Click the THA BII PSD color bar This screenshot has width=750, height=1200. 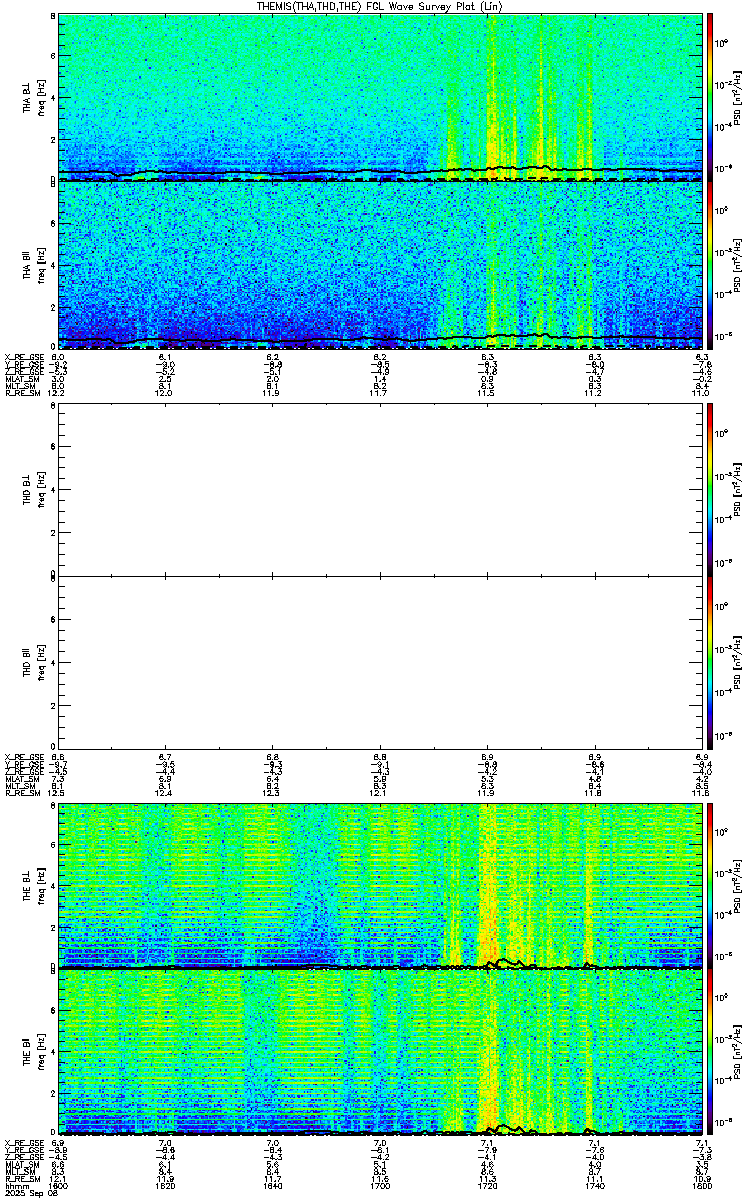(x=711, y=265)
